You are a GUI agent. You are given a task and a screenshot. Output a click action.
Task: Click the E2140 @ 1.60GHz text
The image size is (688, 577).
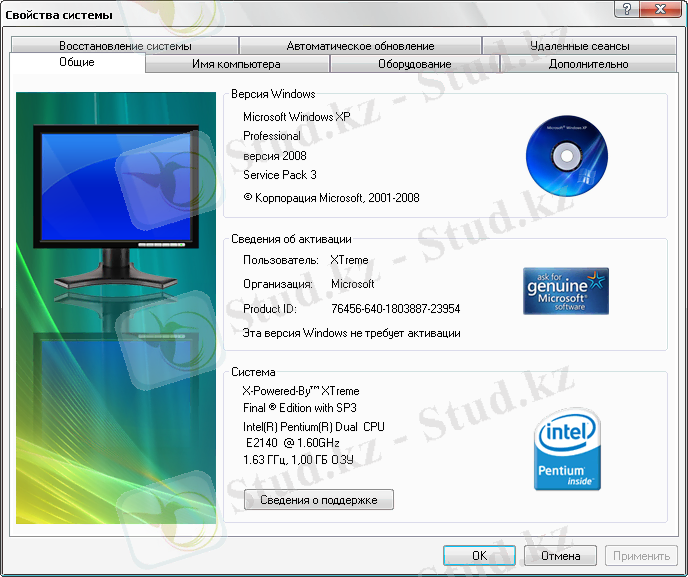[x=293, y=443]
